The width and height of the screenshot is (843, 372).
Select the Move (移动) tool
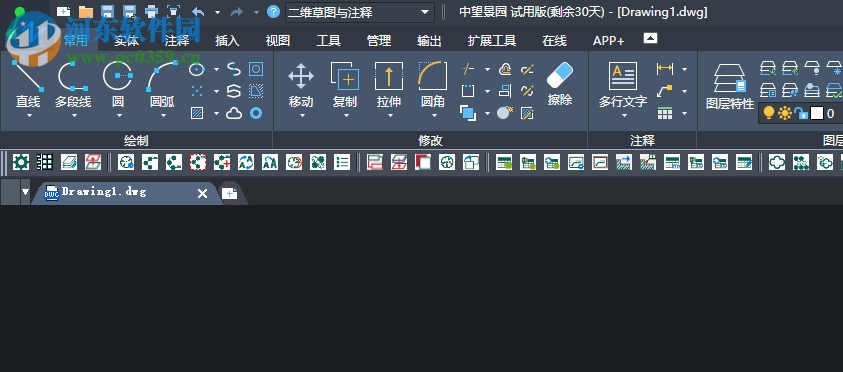301,85
